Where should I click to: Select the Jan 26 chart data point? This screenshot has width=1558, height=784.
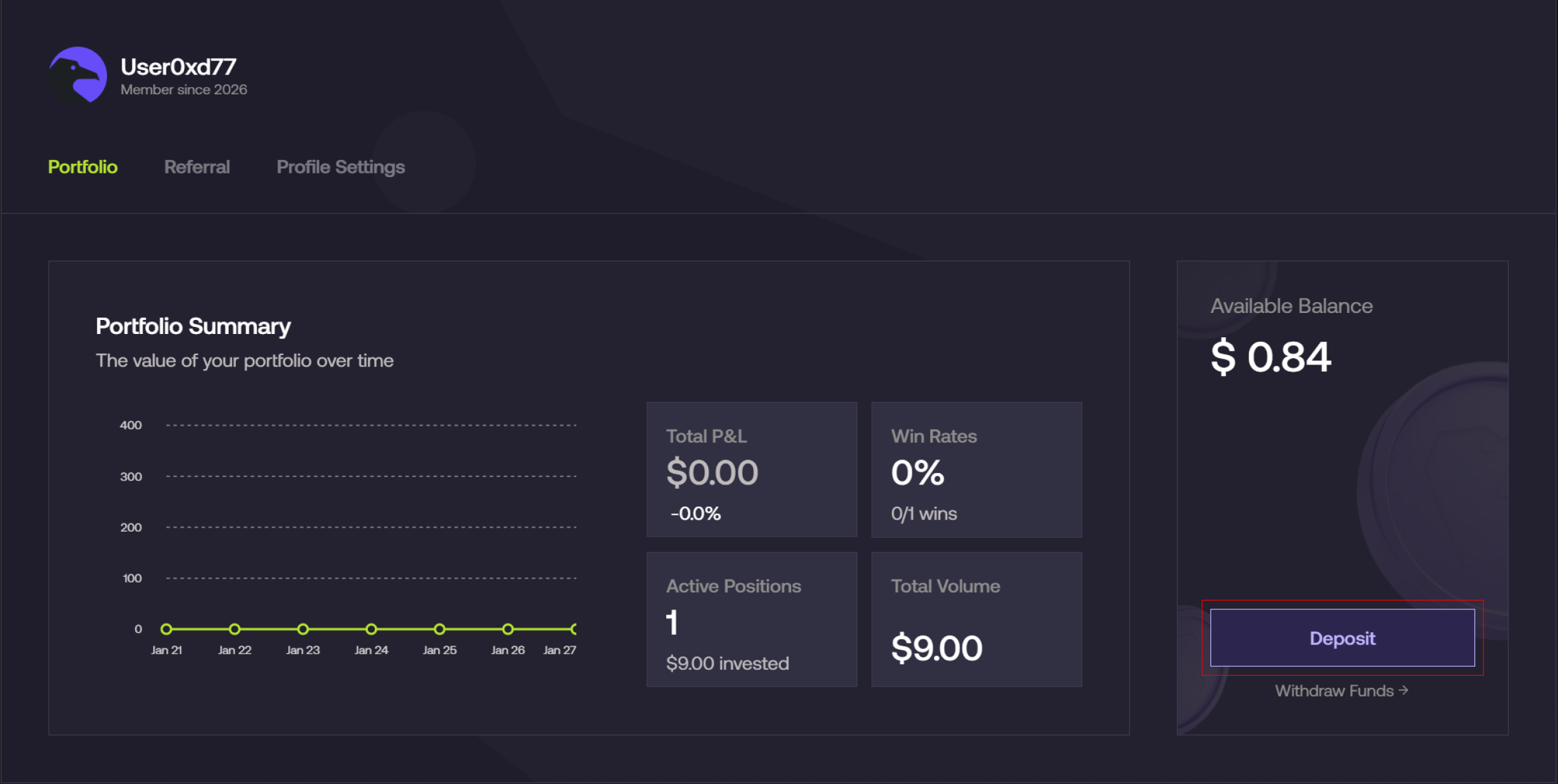(507, 629)
